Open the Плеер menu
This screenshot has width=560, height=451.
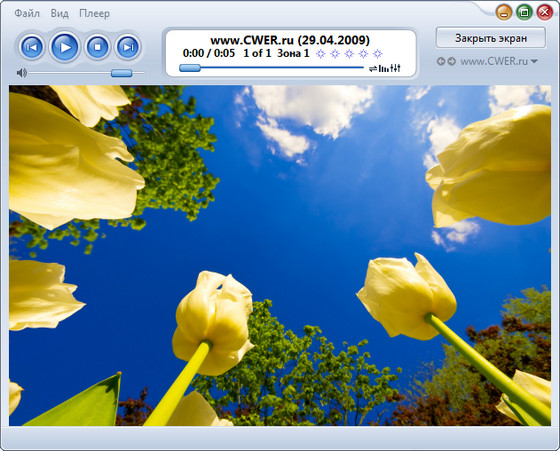[94, 14]
